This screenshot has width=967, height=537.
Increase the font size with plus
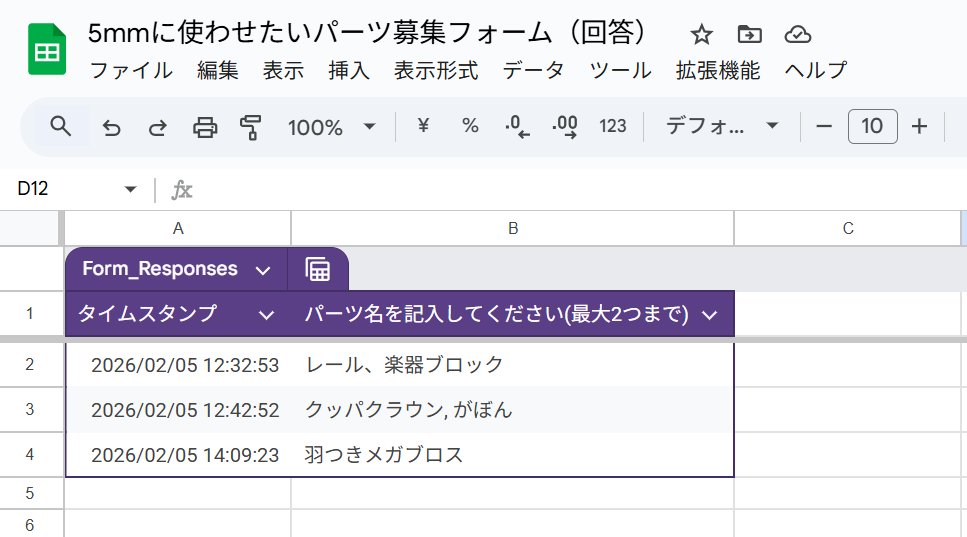(x=920, y=126)
